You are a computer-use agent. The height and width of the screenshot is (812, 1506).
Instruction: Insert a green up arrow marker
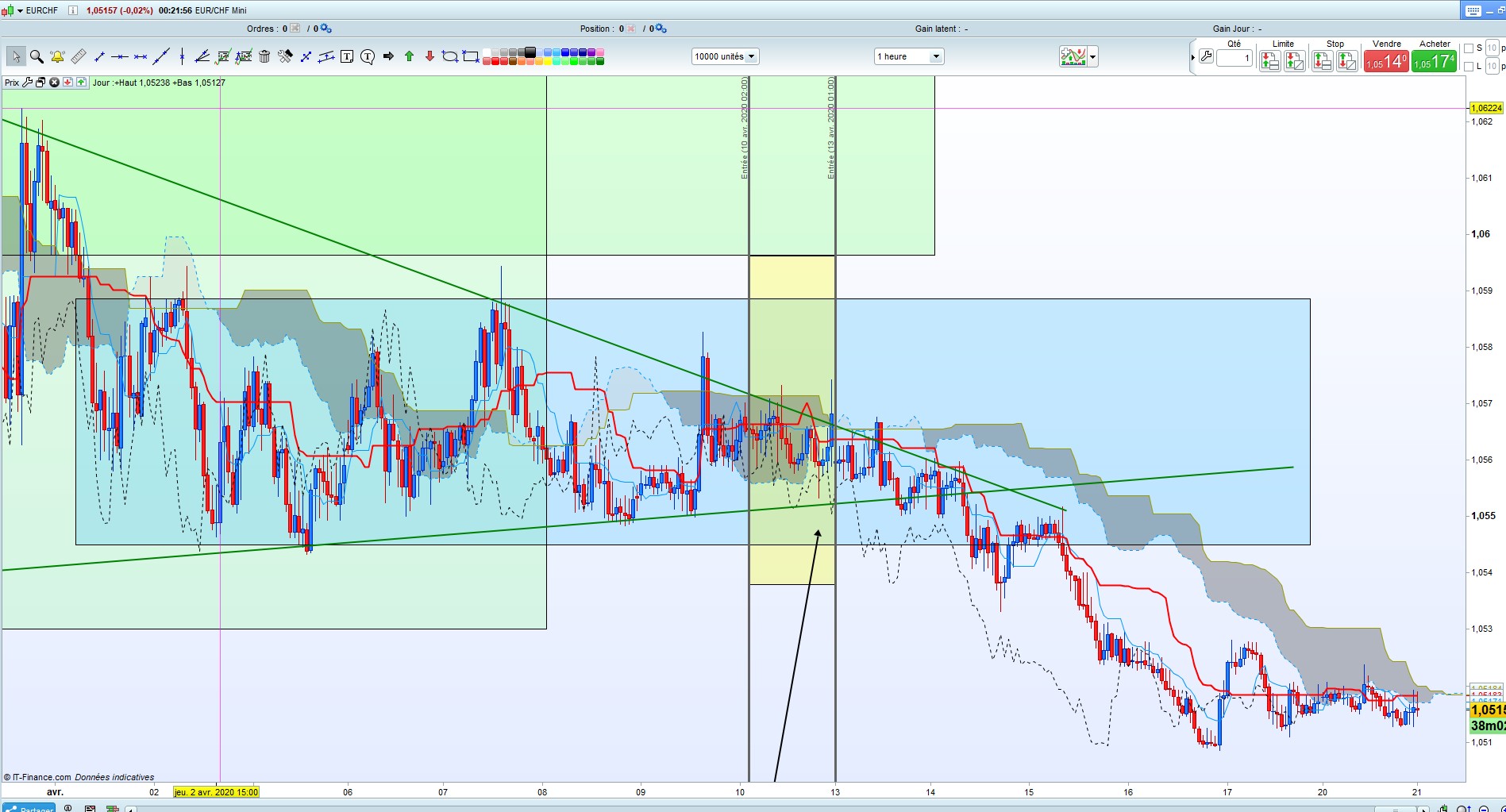tap(409, 56)
